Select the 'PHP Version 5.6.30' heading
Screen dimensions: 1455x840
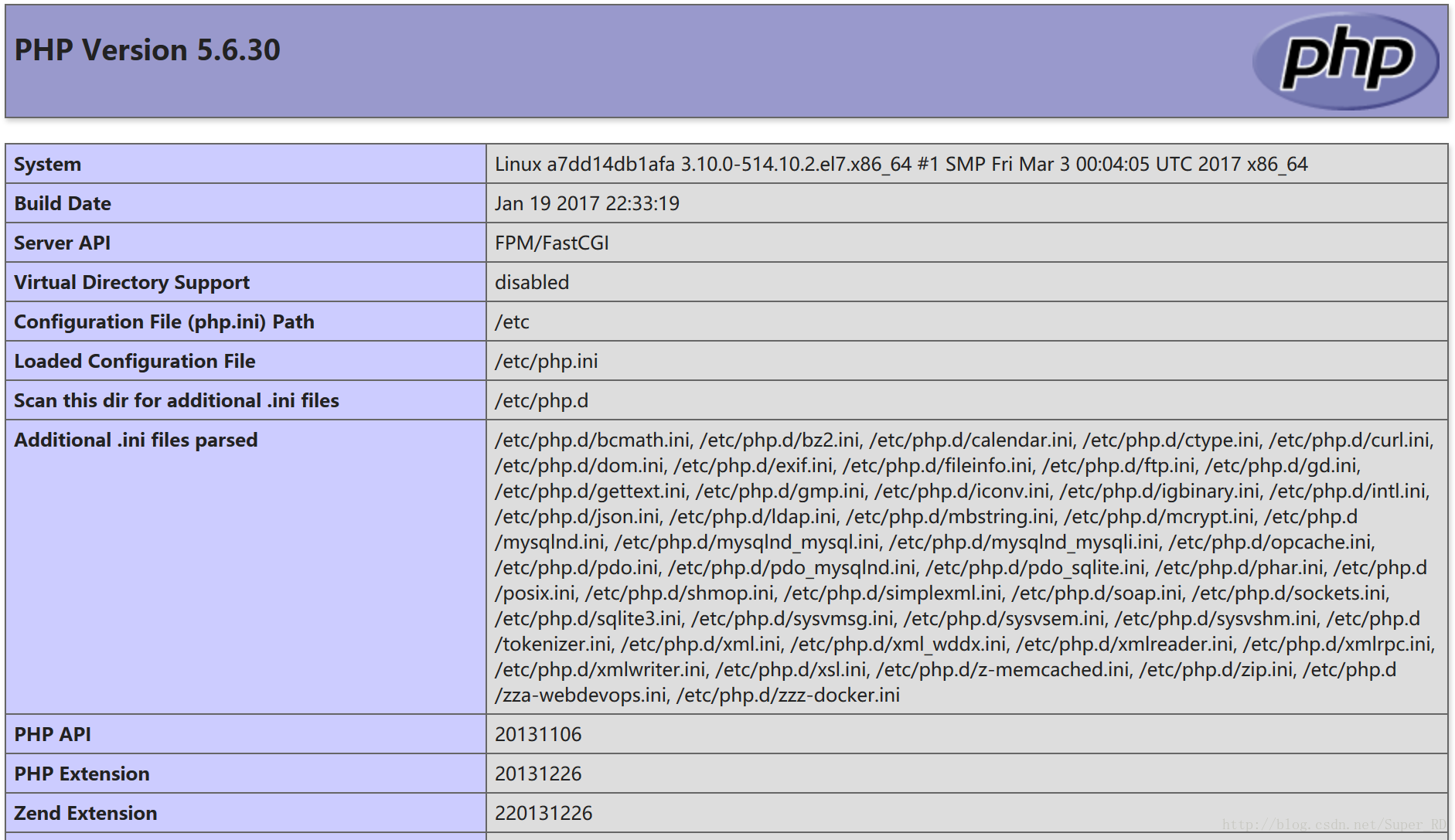(148, 50)
